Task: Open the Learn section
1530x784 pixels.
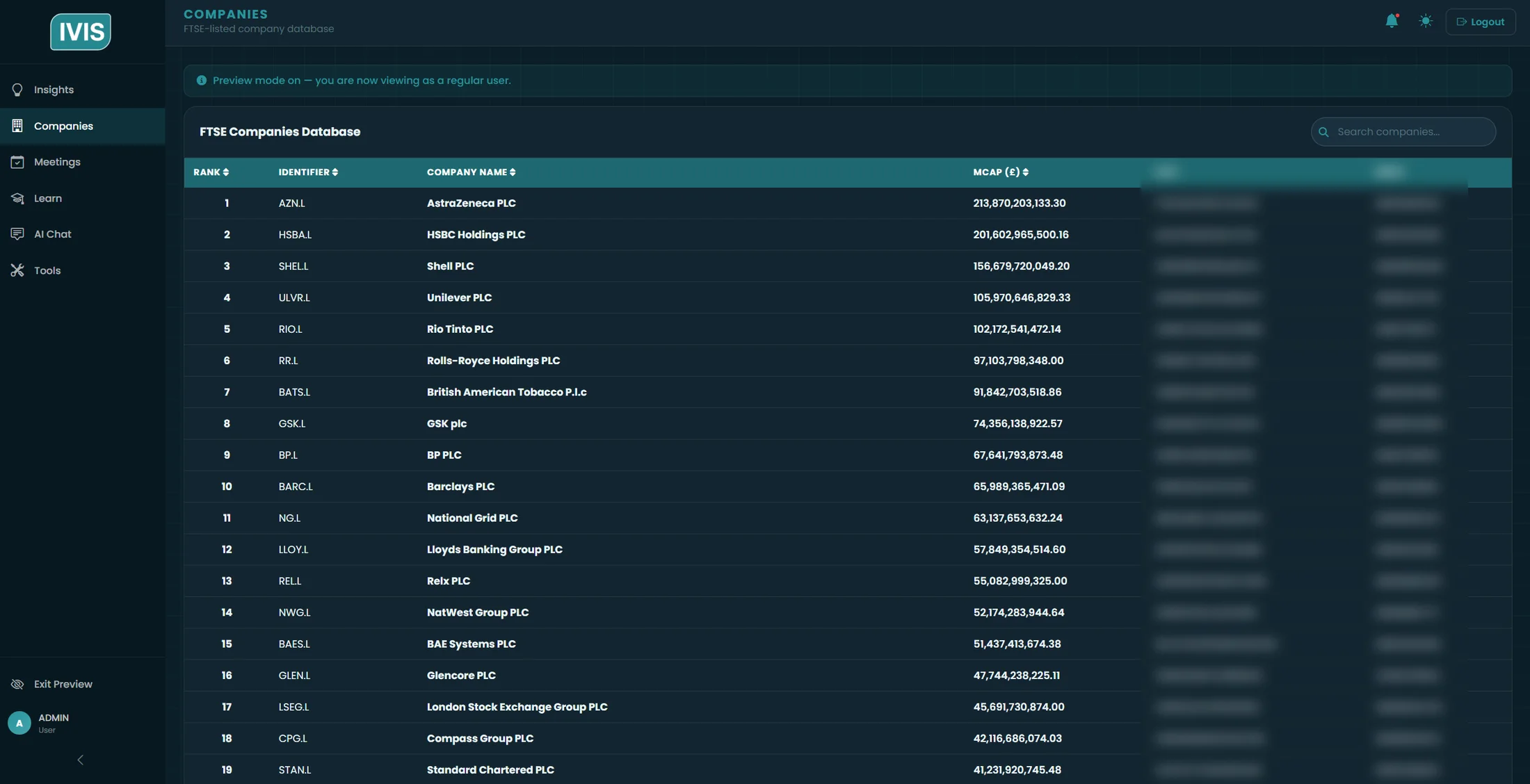Action: point(82,198)
